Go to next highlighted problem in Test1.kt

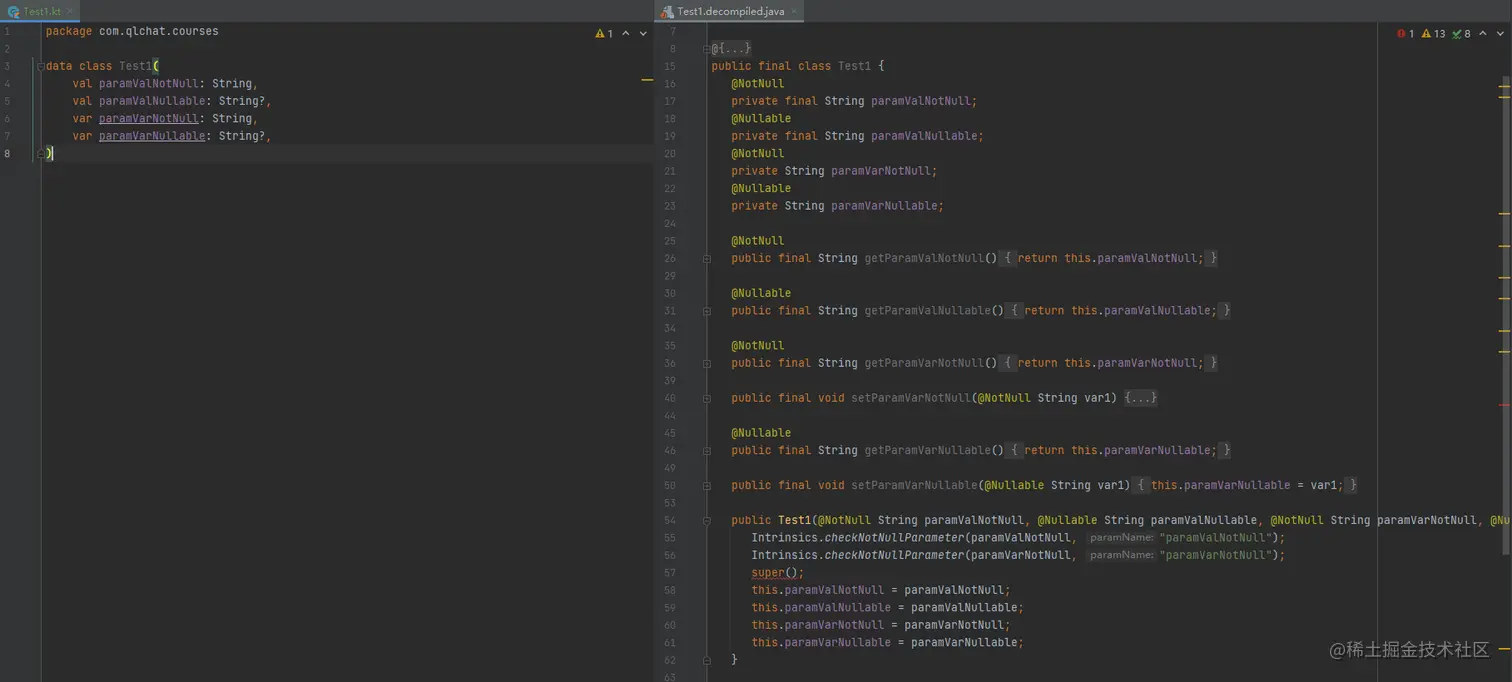click(x=644, y=33)
